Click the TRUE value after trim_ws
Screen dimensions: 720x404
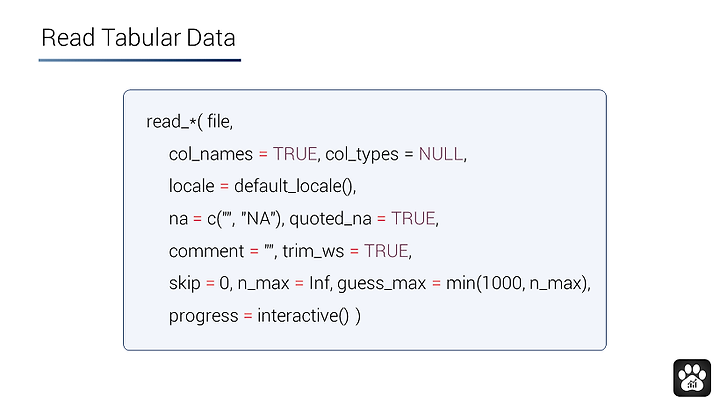[386, 251]
